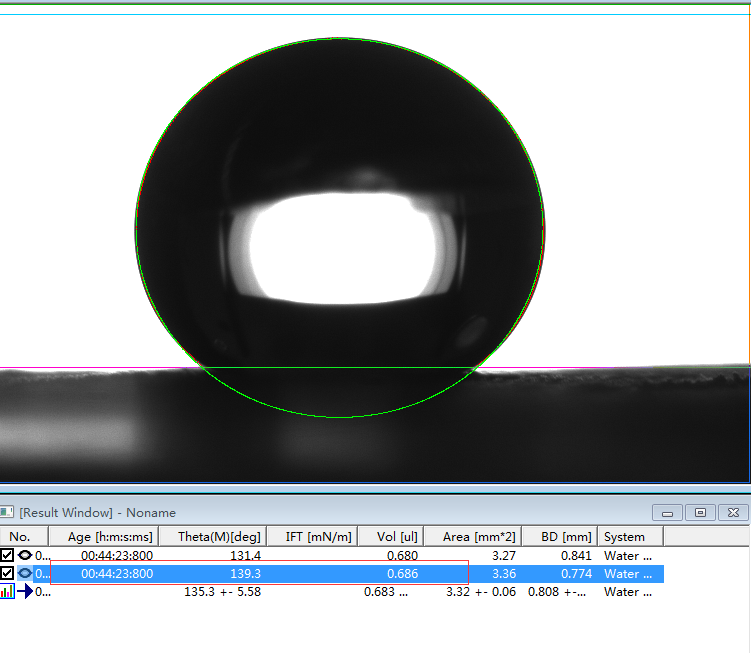Click the Result Window title bar icon
751x653 pixels.
click(x=8, y=513)
